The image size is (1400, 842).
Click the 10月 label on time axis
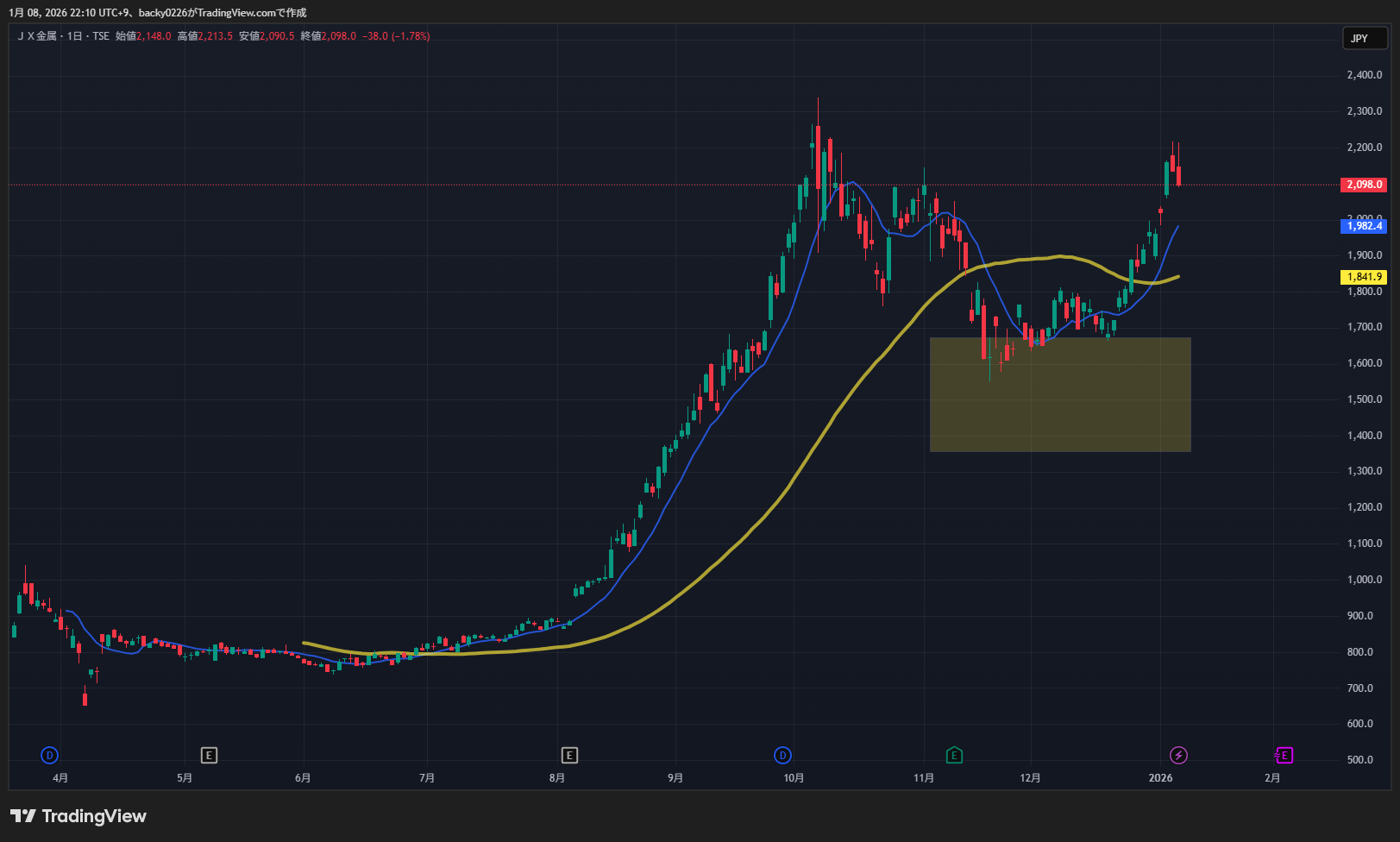point(794,778)
